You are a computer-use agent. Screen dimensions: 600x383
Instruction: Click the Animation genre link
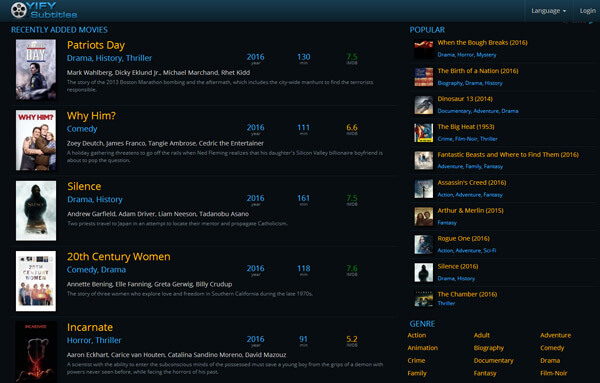click(x=422, y=348)
